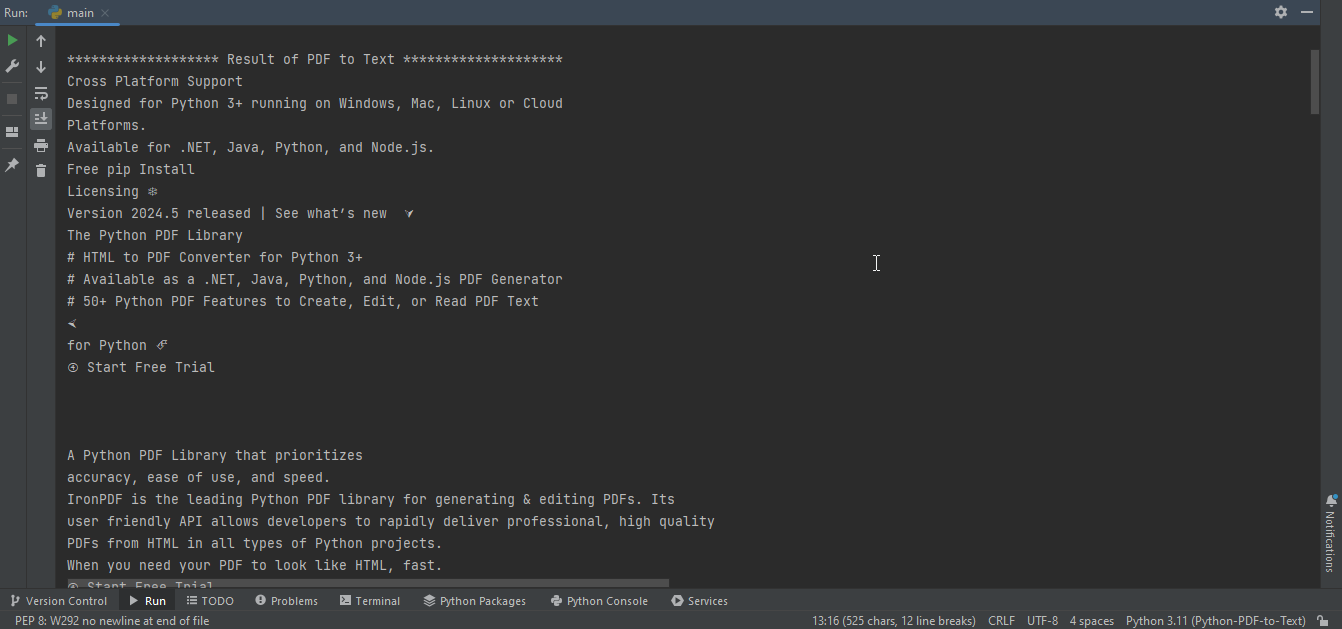Click the up arrow stack trace icon
Viewport: 1342px width, 629px height.
tap(41, 41)
